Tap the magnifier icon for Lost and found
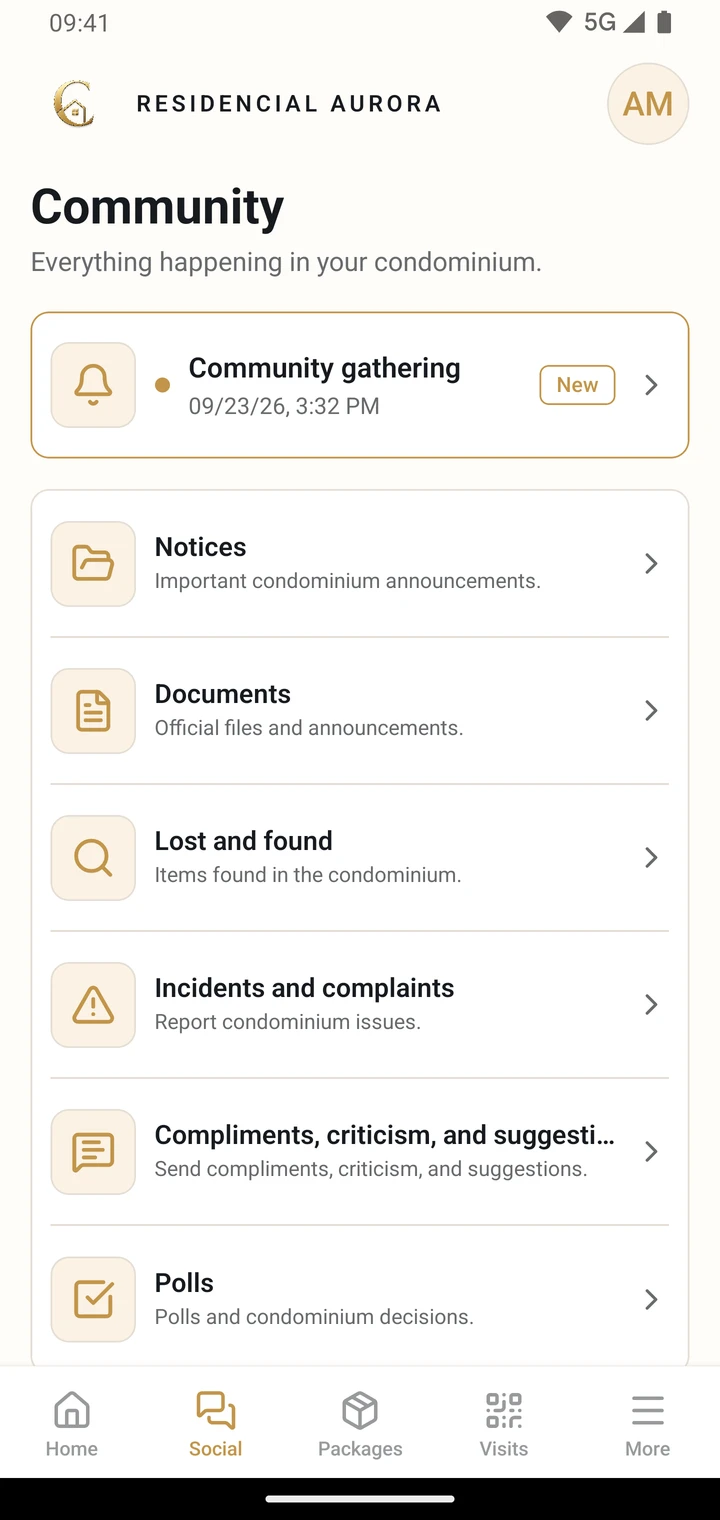720x1520 pixels. click(x=93, y=858)
